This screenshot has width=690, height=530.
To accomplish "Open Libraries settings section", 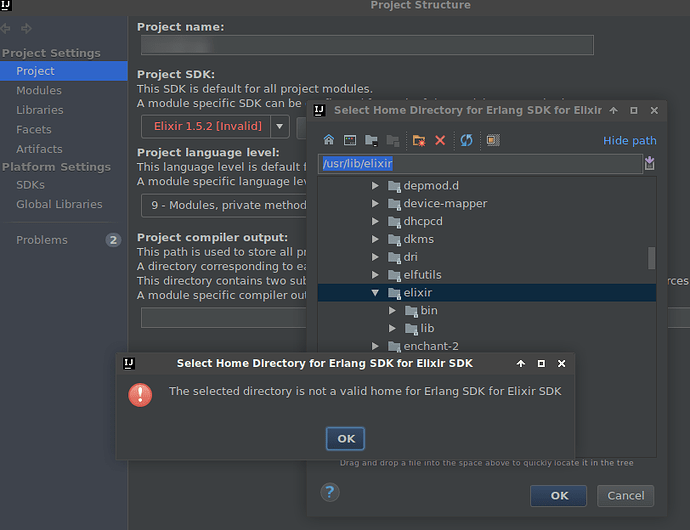I will (40, 110).
